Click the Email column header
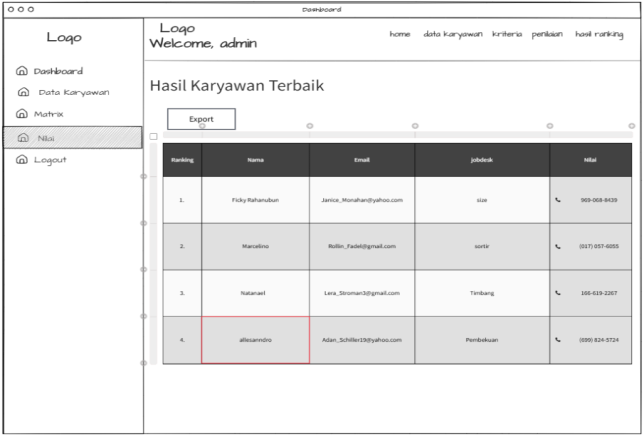Image resolution: width=644 pixels, height=436 pixels. click(361, 159)
